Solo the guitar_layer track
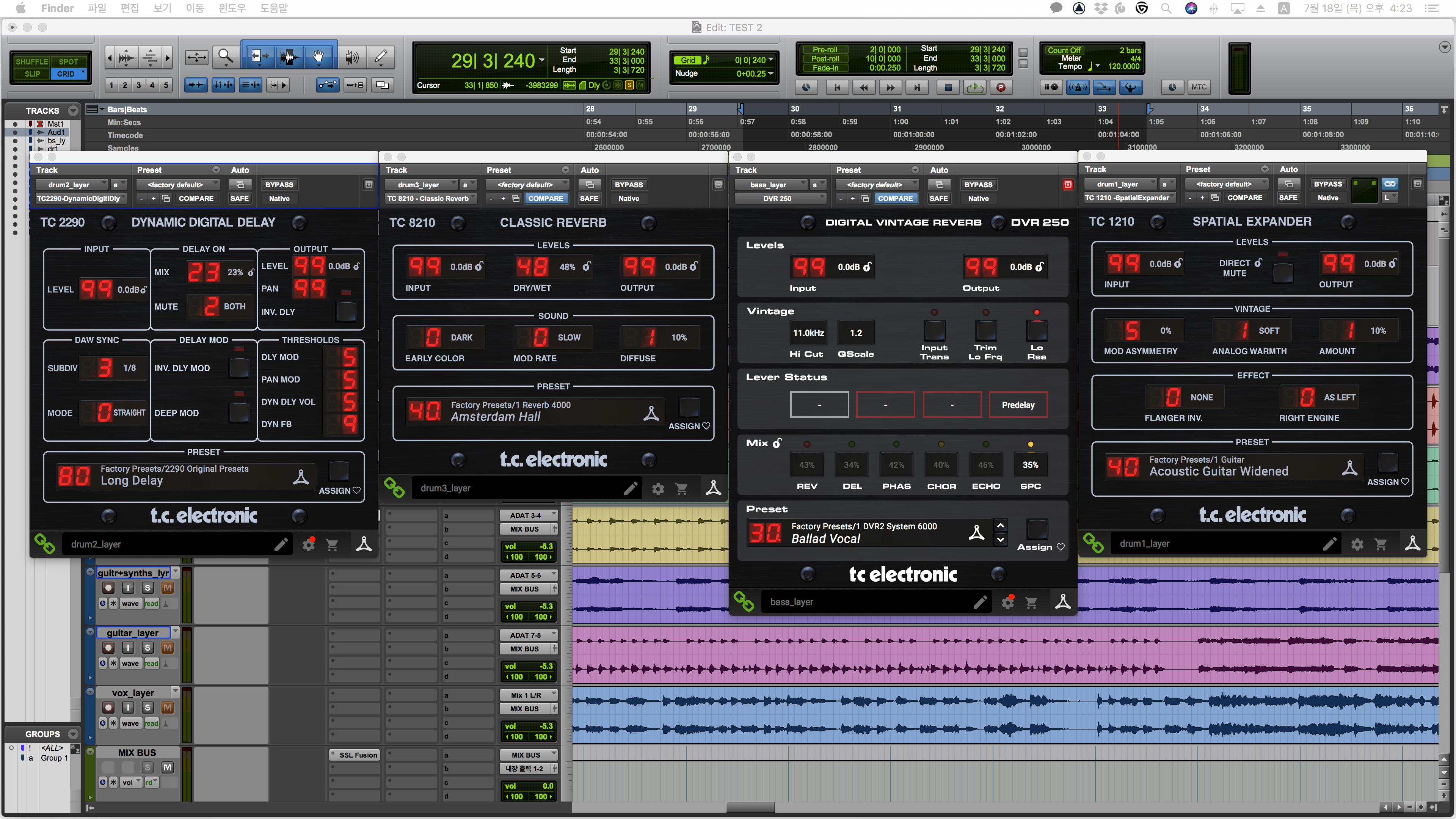This screenshot has width=1456, height=819. click(x=147, y=648)
